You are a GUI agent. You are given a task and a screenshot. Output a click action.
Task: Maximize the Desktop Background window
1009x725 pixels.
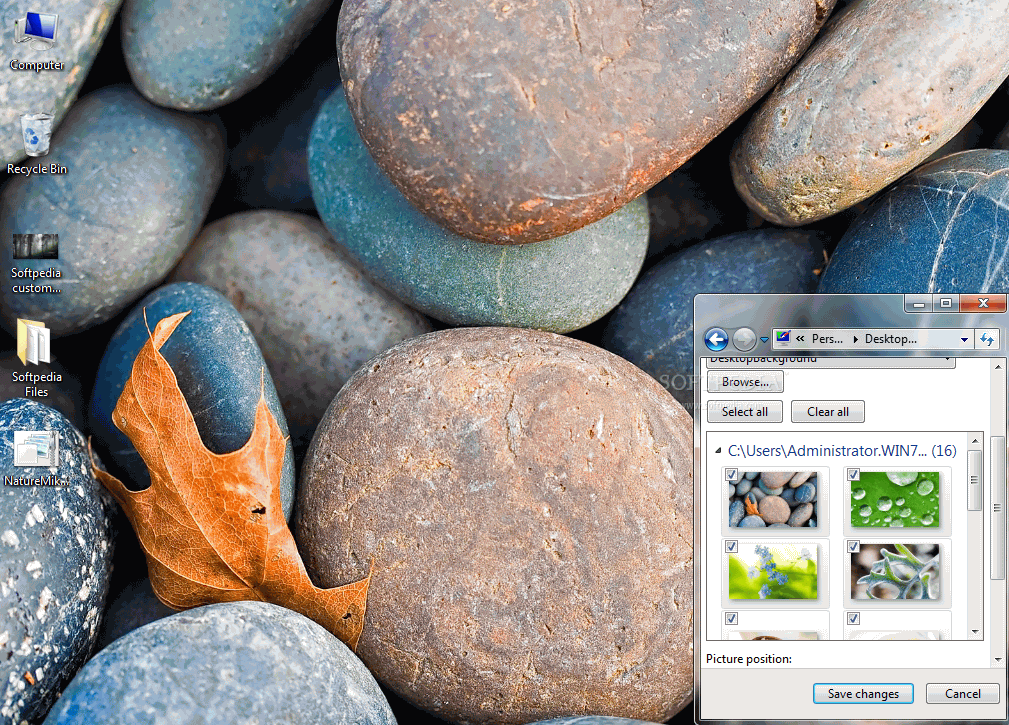click(x=945, y=303)
